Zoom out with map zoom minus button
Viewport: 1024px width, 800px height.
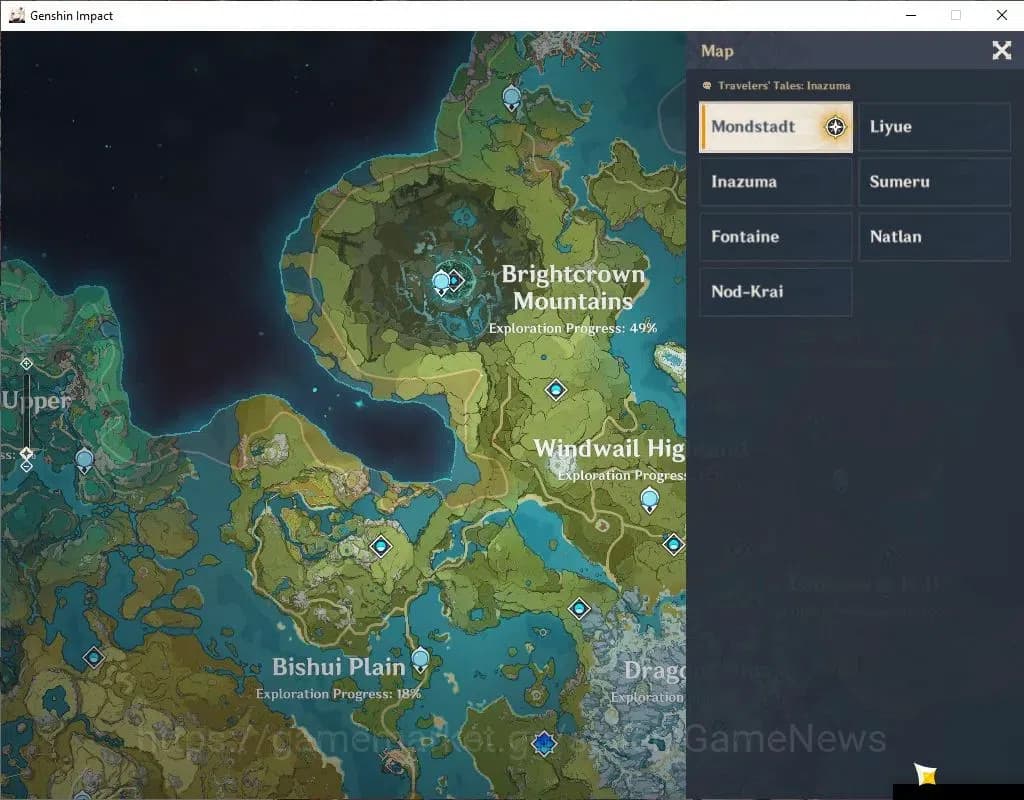26,466
